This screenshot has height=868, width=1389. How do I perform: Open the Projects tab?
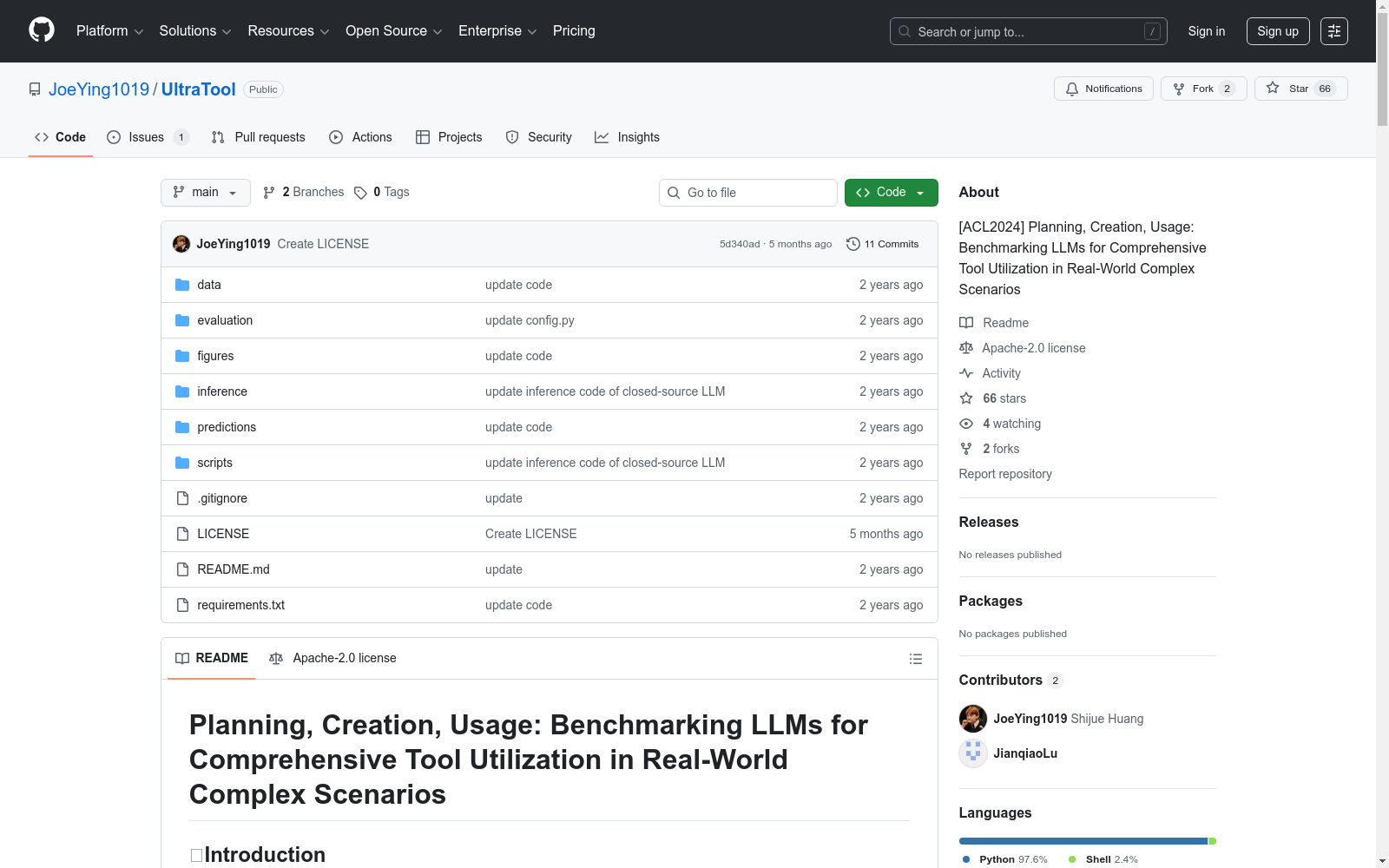tap(449, 137)
